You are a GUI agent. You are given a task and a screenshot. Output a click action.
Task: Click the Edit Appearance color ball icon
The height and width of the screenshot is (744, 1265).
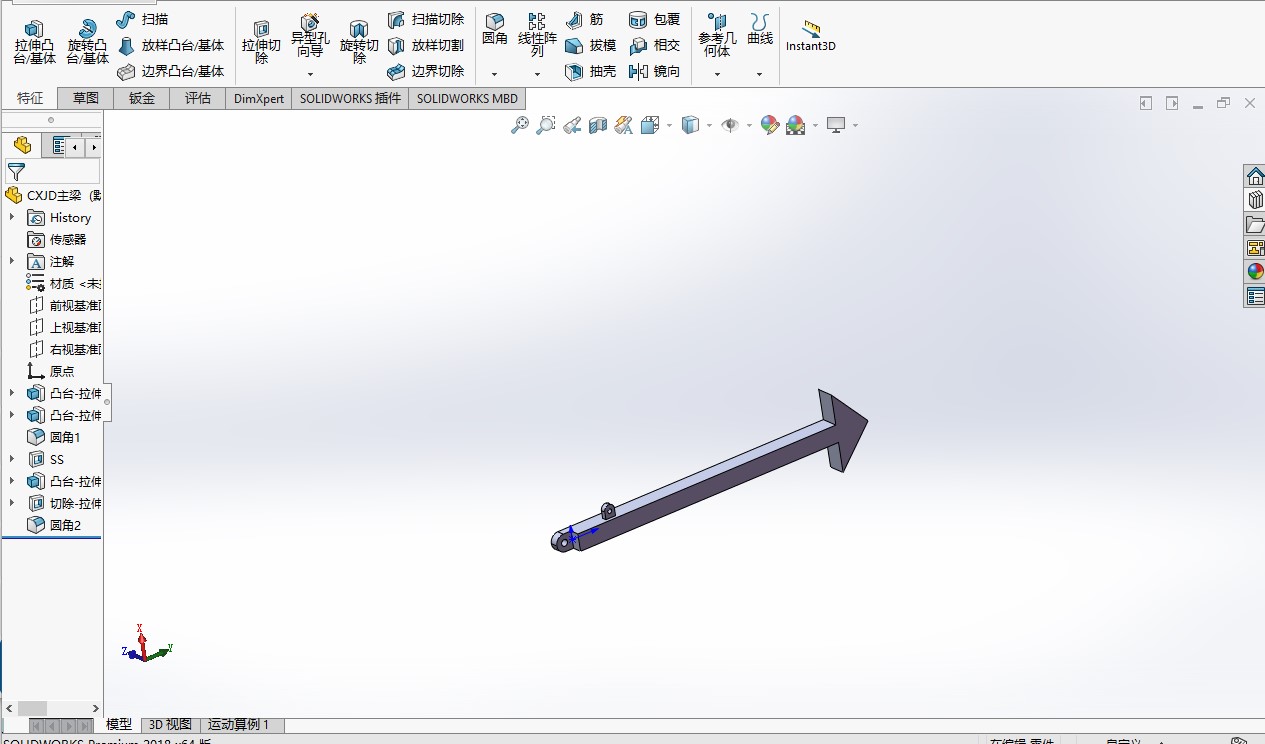(x=769, y=125)
